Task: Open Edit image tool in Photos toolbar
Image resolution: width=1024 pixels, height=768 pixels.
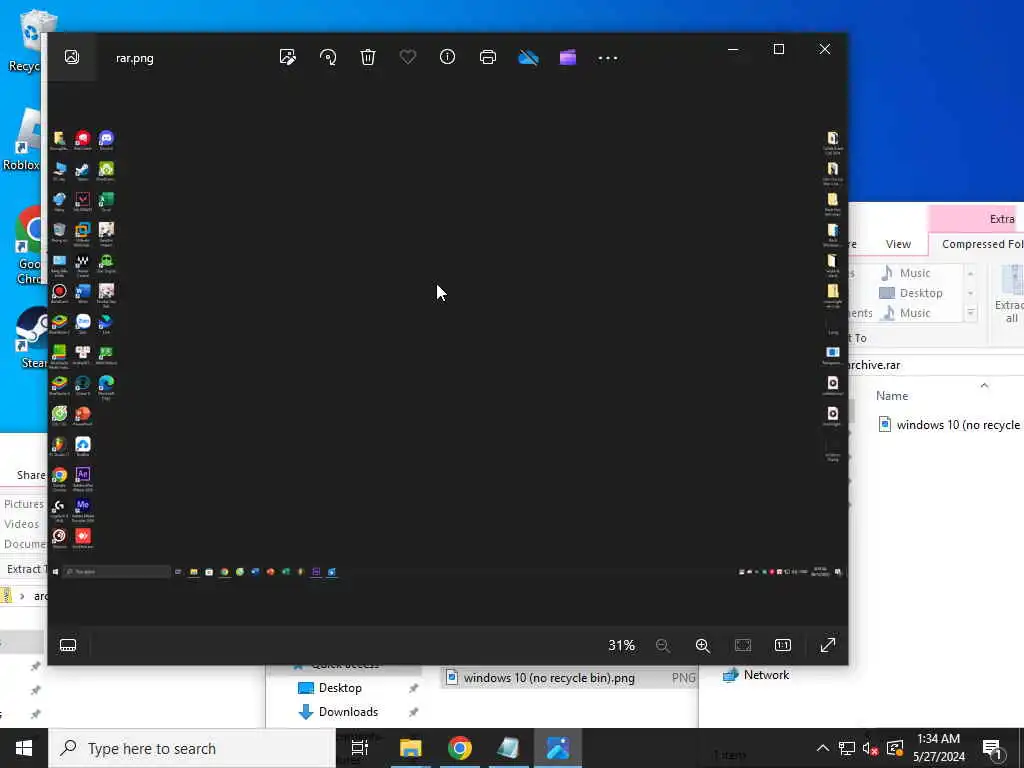Action: [287, 57]
